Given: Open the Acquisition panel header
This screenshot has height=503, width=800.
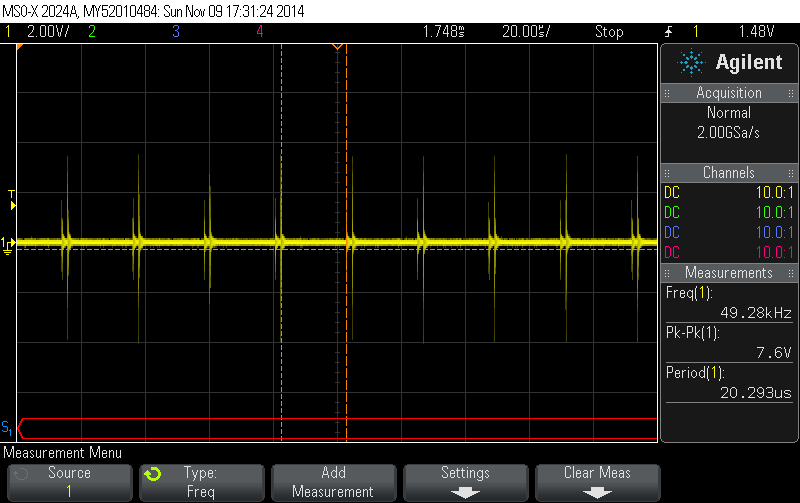Looking at the screenshot, I should point(729,93).
